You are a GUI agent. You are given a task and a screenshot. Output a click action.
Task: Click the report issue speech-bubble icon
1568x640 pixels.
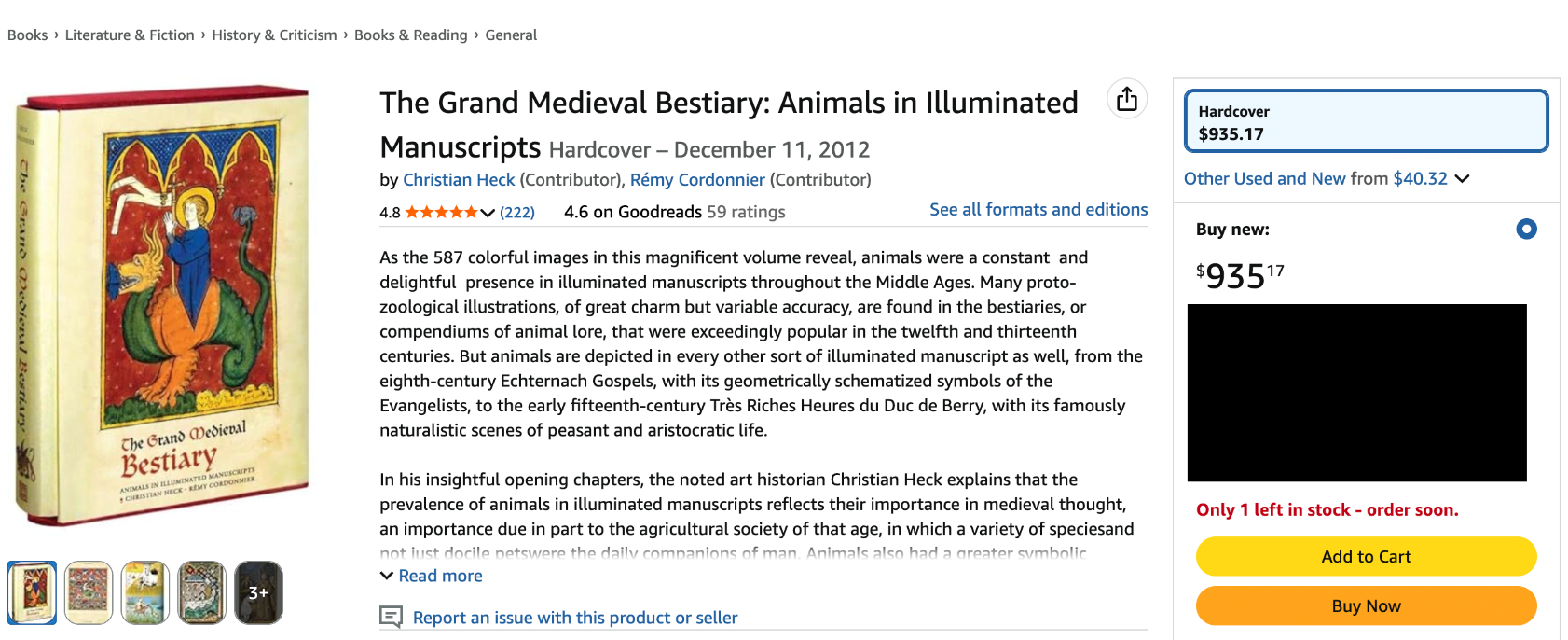(x=392, y=617)
